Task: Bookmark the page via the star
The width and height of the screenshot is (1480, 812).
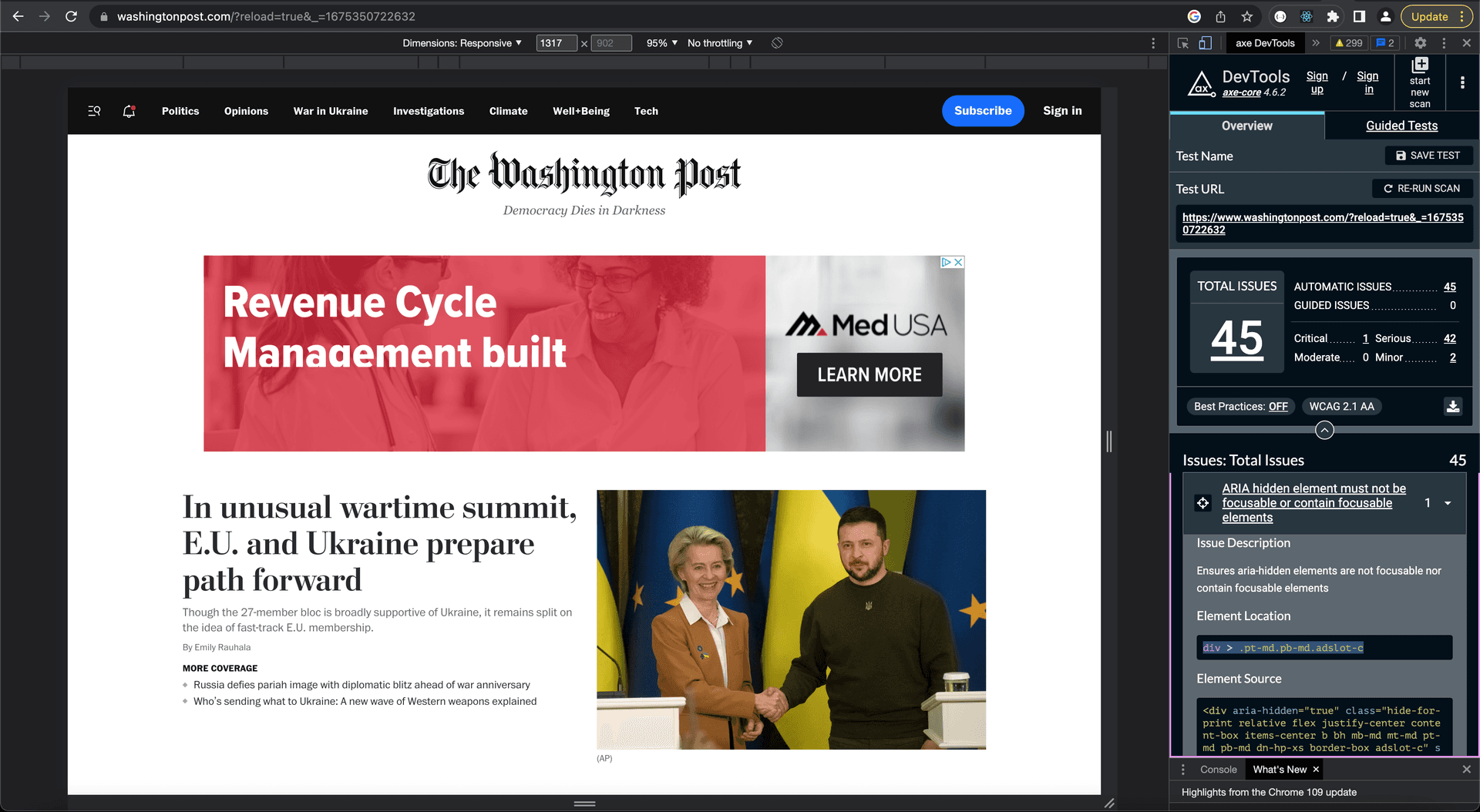Action: point(1246,15)
